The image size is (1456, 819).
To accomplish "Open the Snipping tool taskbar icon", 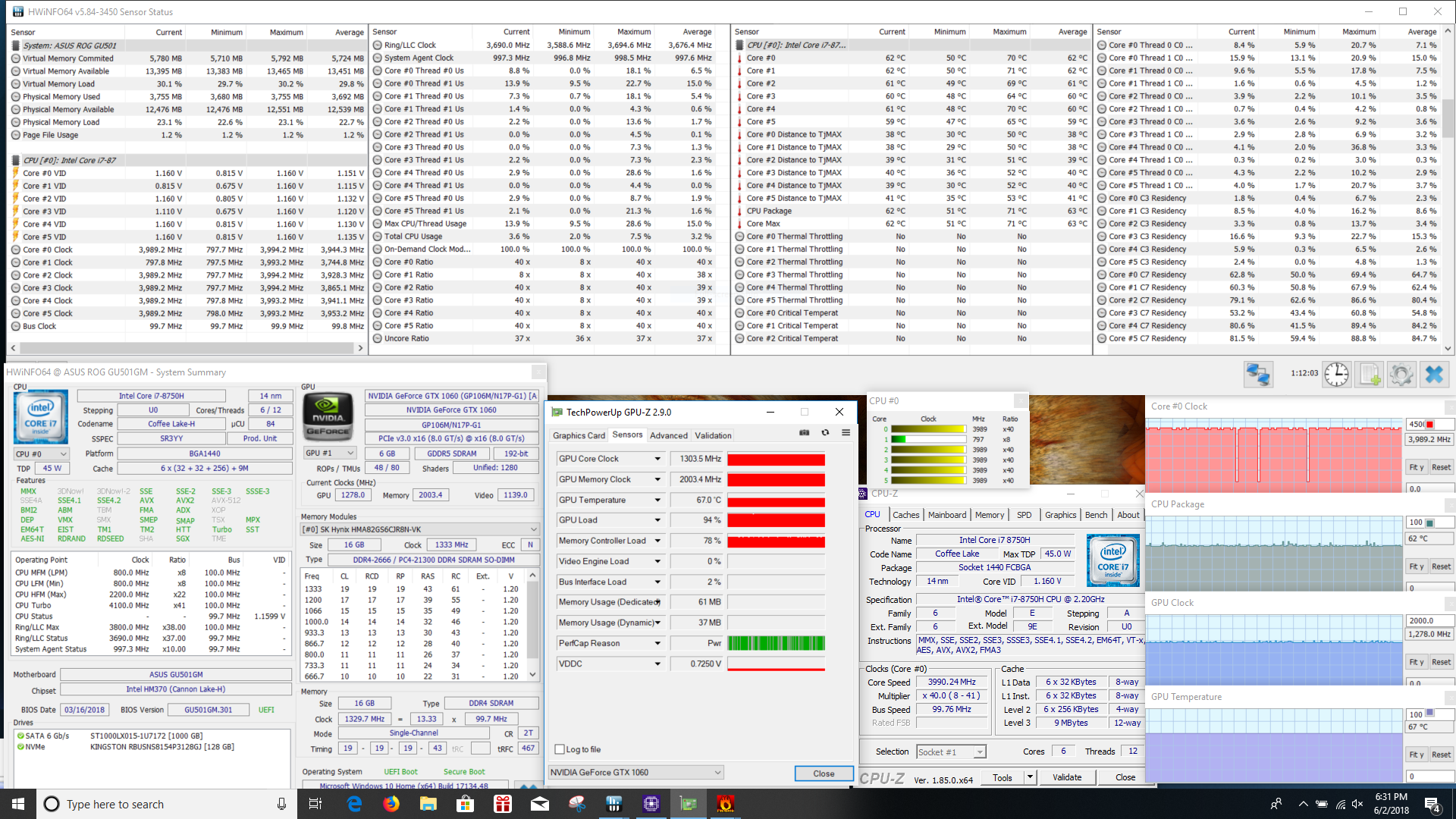I will tap(577, 804).
